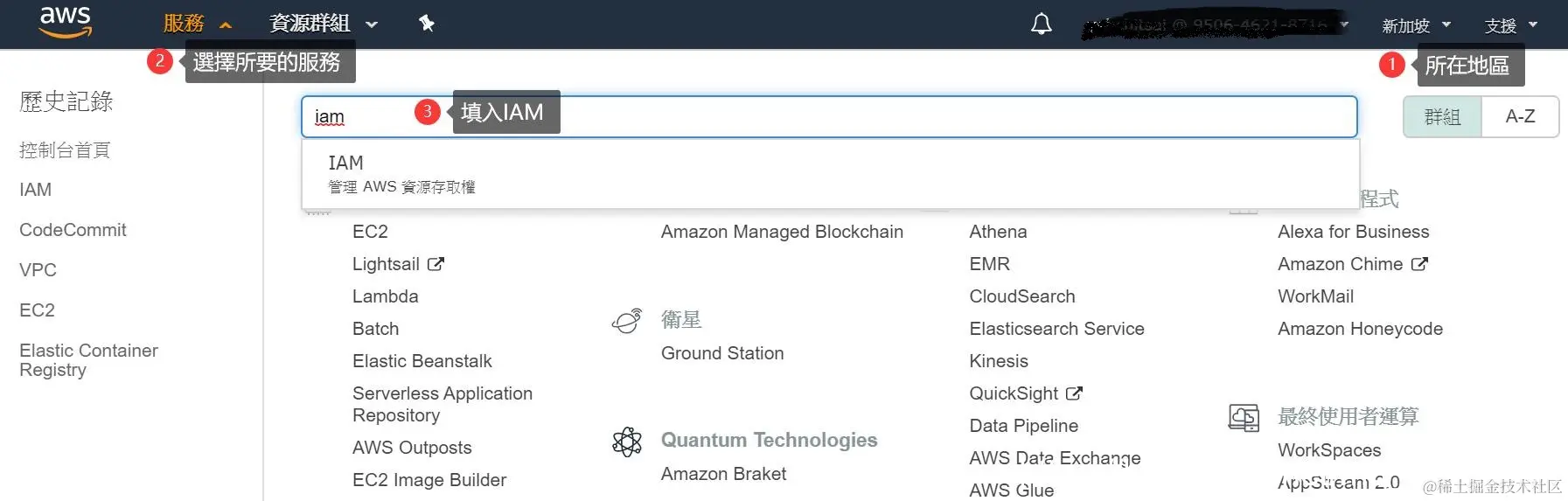The width and height of the screenshot is (1568, 501).
Task: Select the IAM search suggestion
Action: 401,173
